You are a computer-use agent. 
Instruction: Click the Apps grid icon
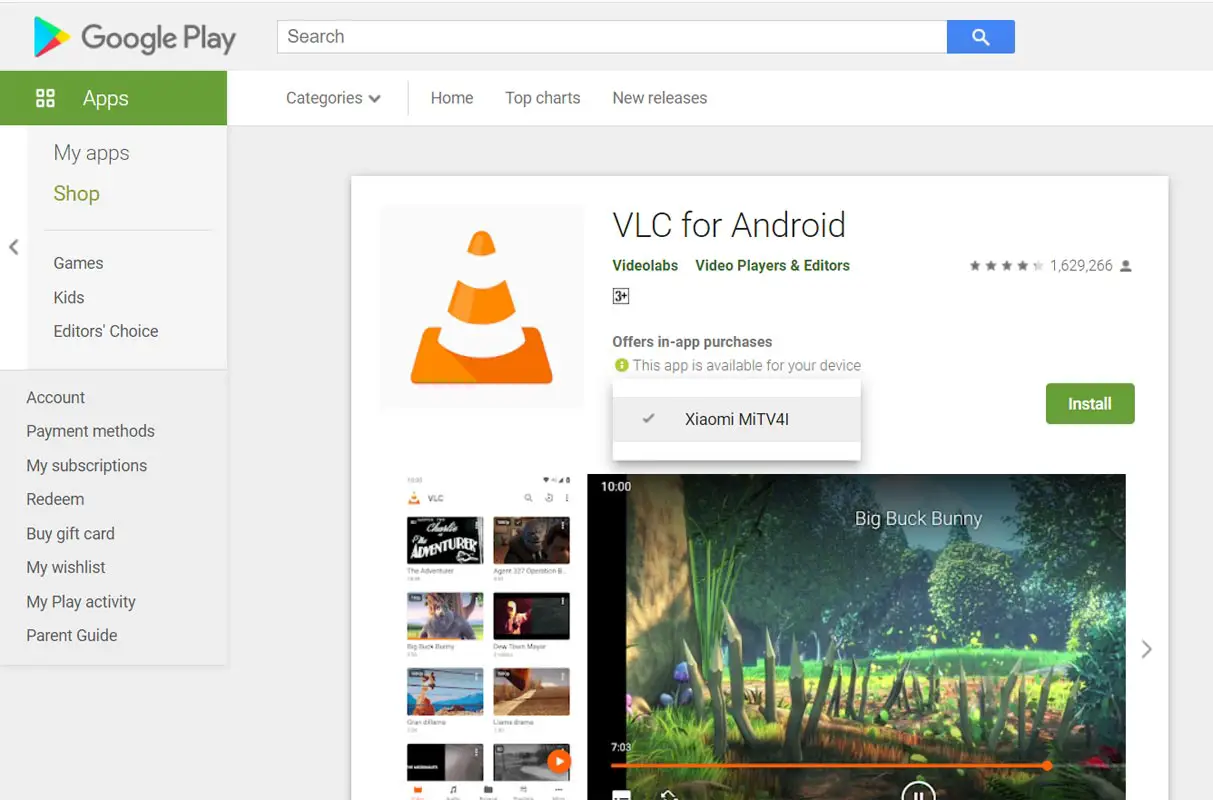[x=45, y=98]
